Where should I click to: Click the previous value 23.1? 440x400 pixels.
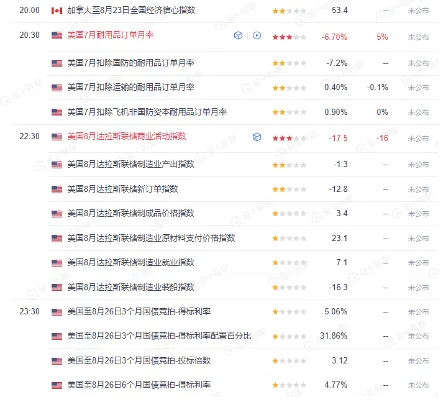(340, 238)
